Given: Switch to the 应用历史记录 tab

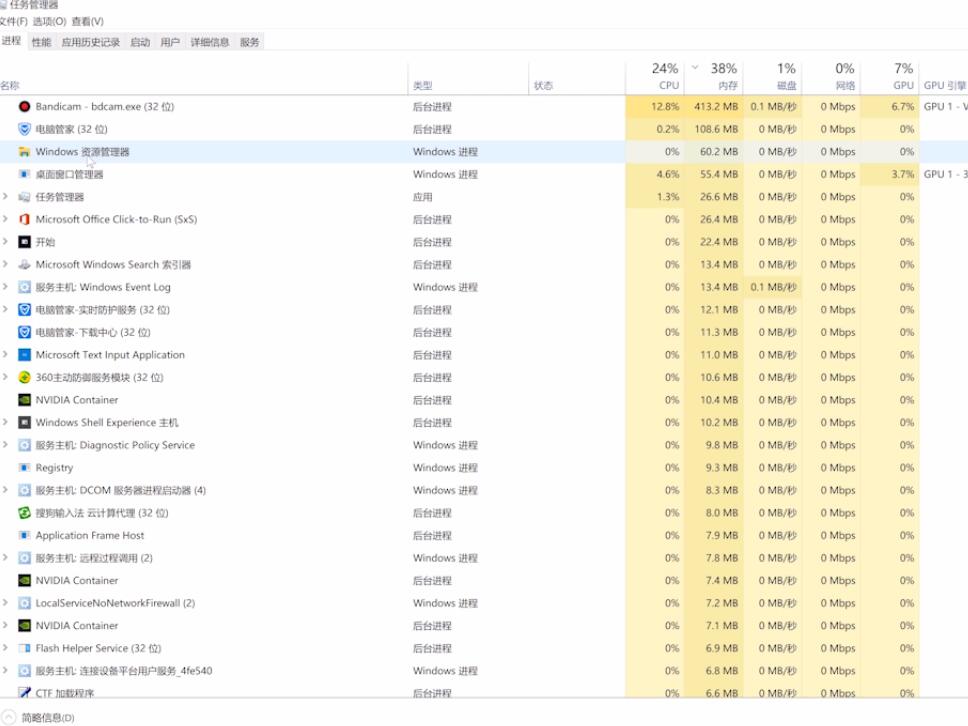Looking at the screenshot, I should 91,42.
